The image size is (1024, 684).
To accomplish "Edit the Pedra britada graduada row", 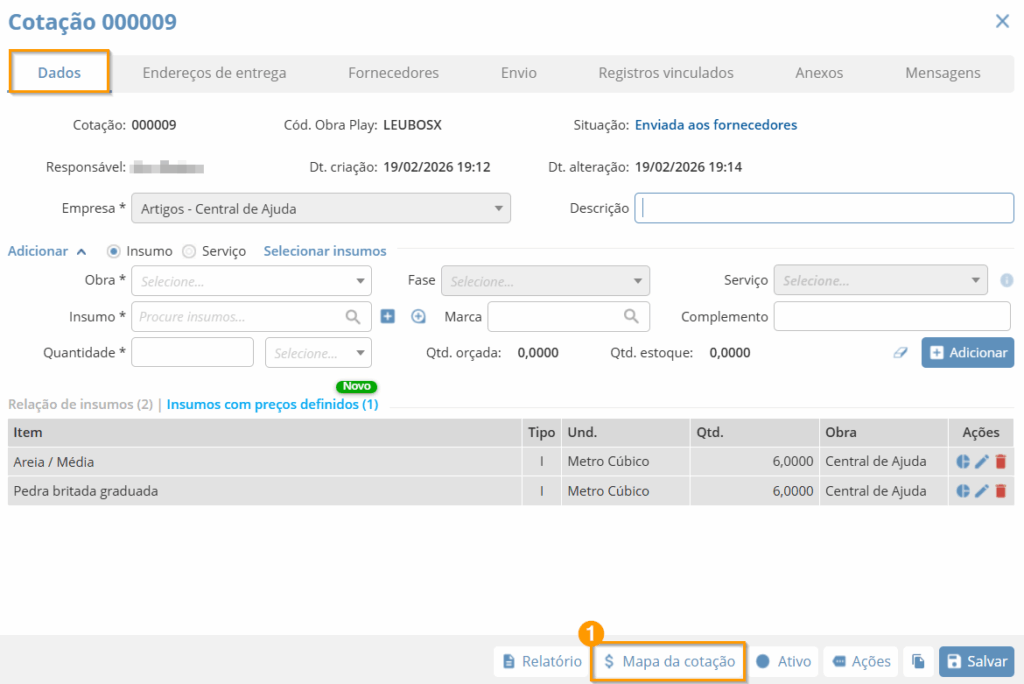I will (x=982, y=491).
